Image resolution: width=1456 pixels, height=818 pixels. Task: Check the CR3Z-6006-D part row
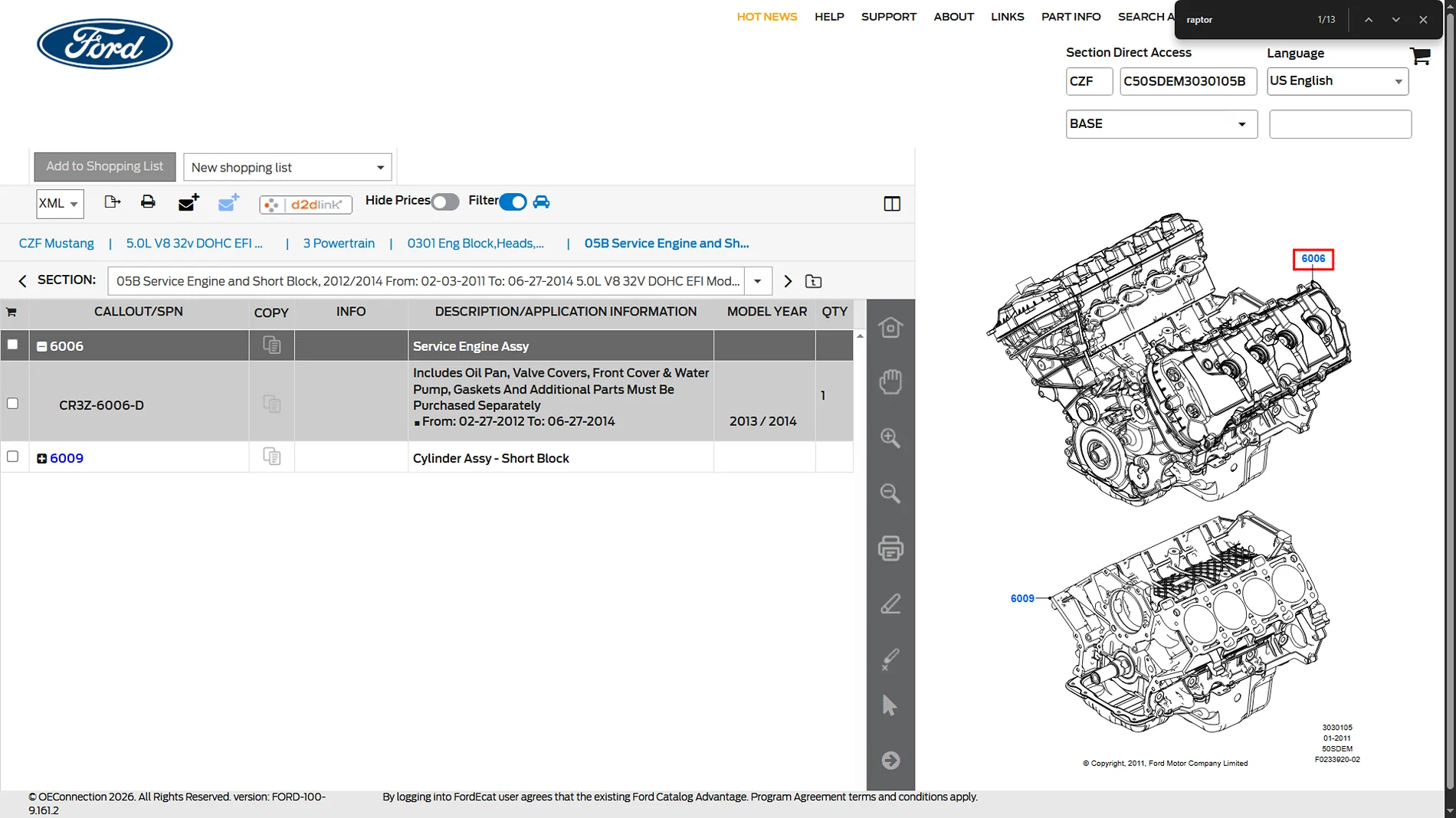point(12,404)
